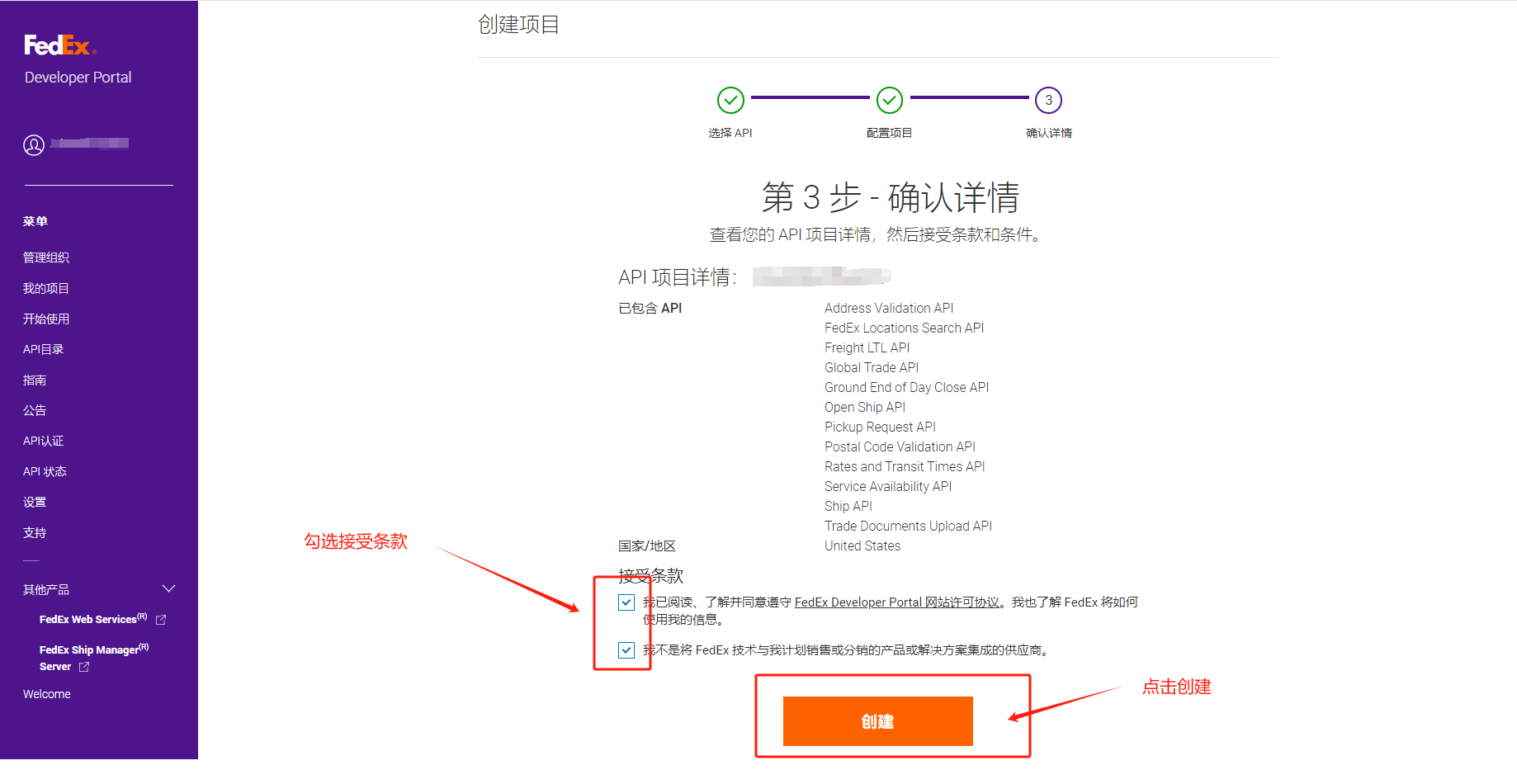This screenshot has height=784, width=1517.
Task: Toggle the non-vendor declaration checkbox
Action: (x=626, y=650)
